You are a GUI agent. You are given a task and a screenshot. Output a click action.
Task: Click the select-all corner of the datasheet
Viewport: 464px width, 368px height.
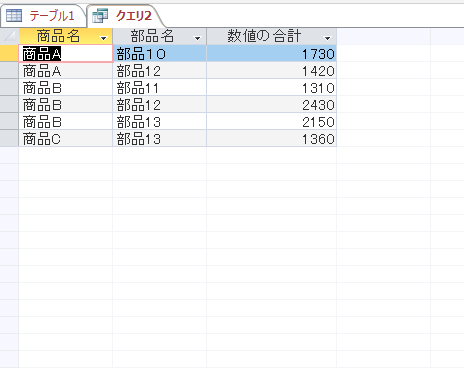click(9, 36)
